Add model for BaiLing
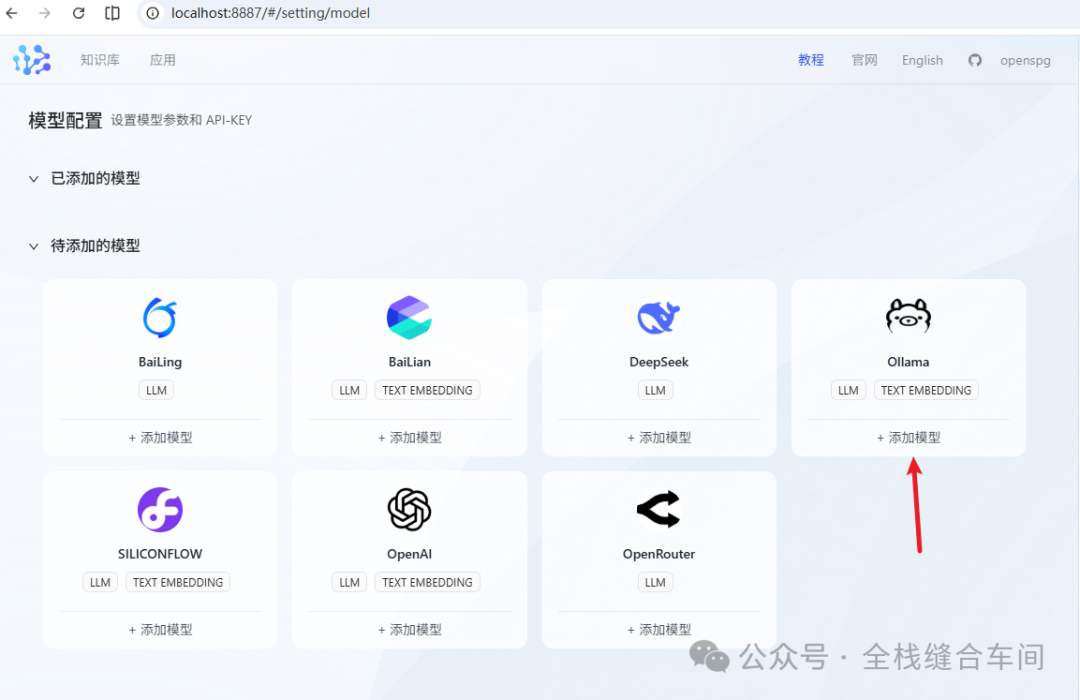 click(x=160, y=438)
